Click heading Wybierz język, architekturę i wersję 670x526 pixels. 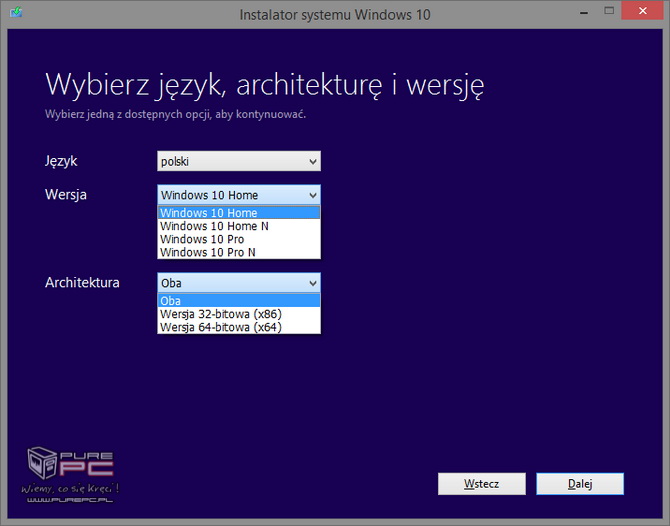tap(264, 85)
